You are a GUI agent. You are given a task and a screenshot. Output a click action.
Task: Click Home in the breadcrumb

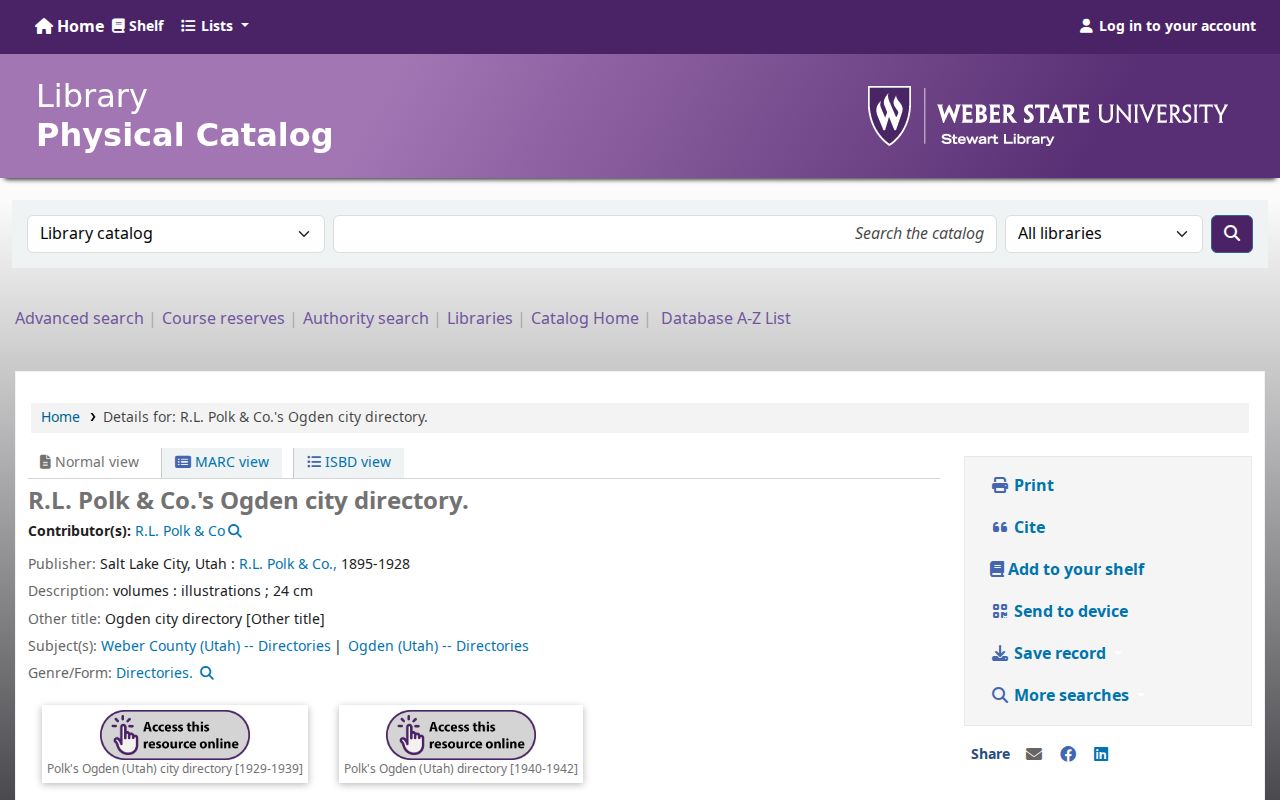click(60, 417)
